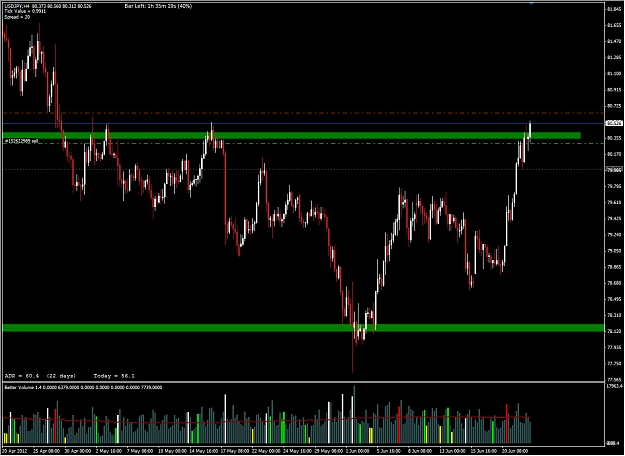Click the 30 Apr 00:00 time label
The image size is (625, 456).
tap(78, 451)
